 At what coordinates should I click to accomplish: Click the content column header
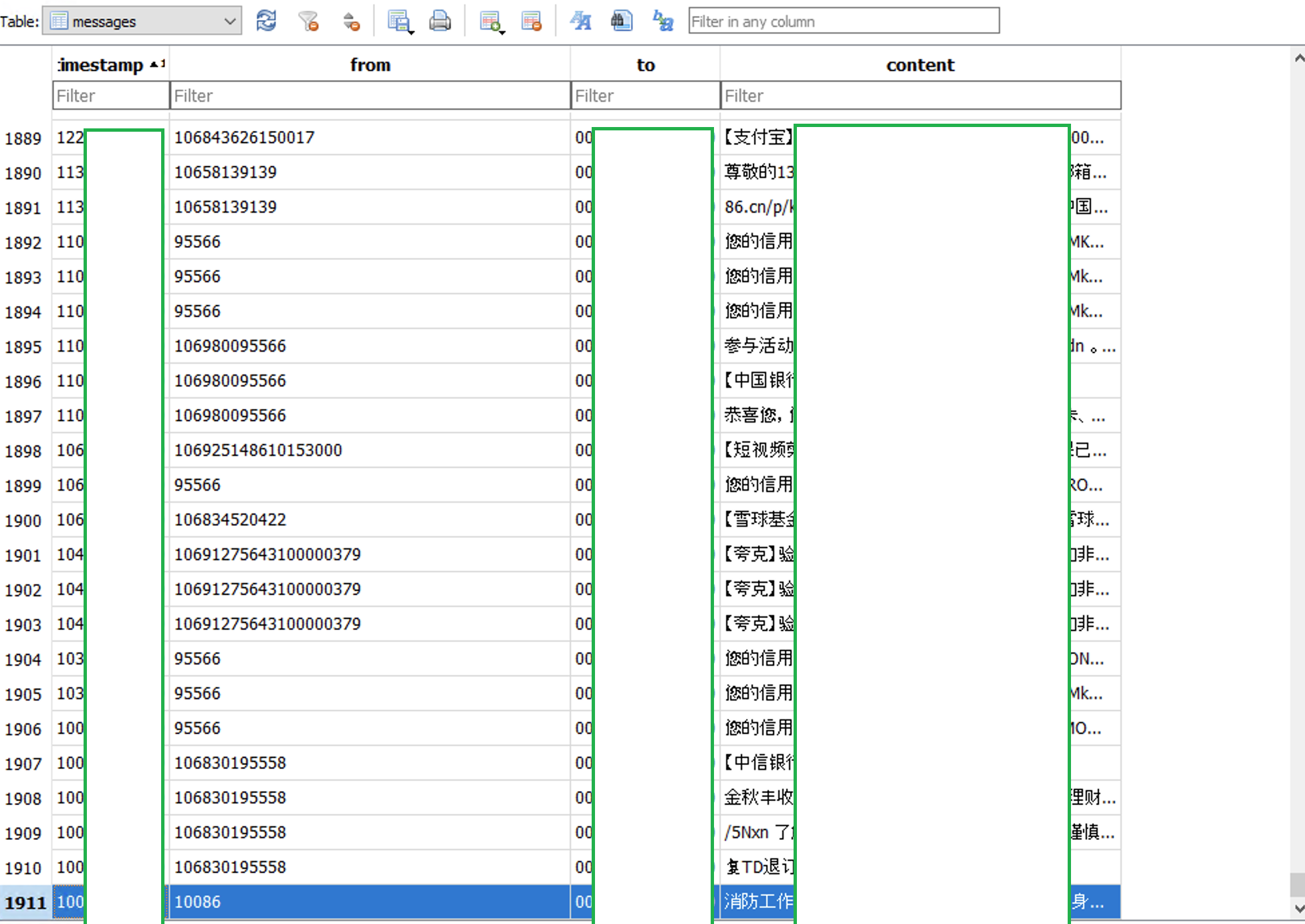click(920, 65)
